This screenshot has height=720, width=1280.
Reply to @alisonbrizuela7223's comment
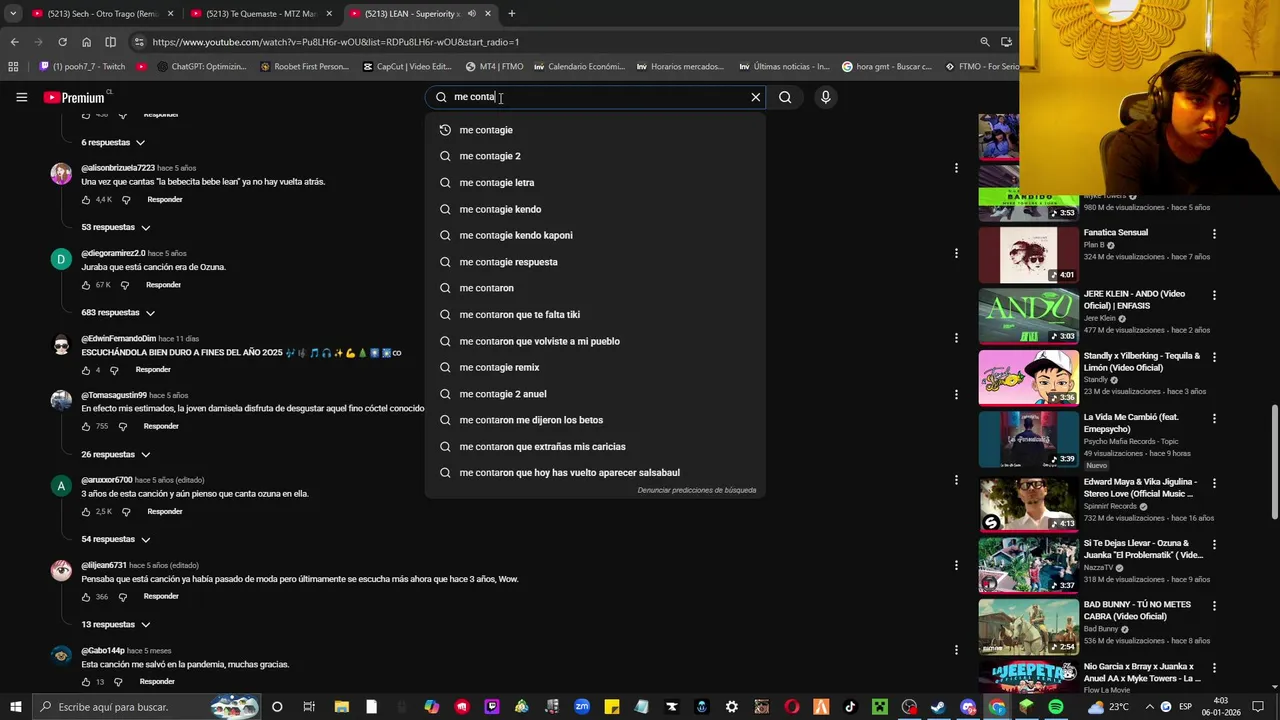click(x=165, y=200)
